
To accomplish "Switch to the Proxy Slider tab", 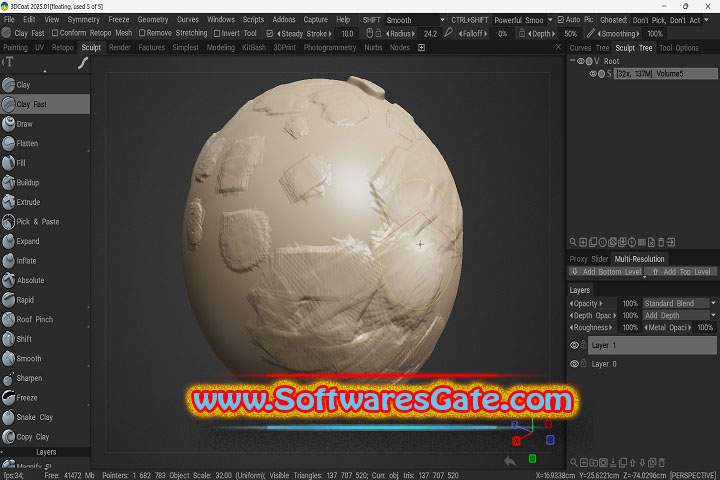I will (x=589, y=259).
